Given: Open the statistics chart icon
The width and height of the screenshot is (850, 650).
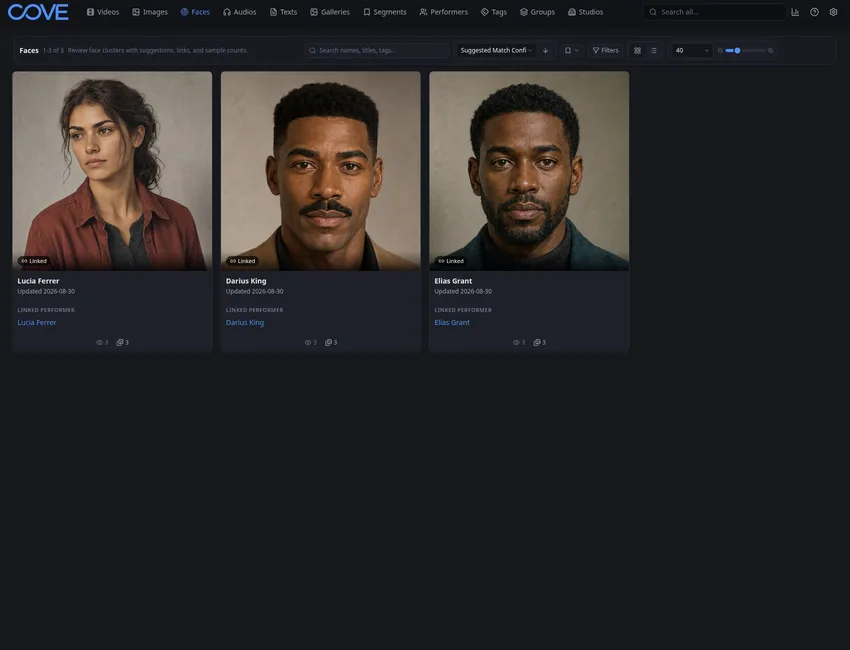Looking at the screenshot, I should [x=795, y=12].
